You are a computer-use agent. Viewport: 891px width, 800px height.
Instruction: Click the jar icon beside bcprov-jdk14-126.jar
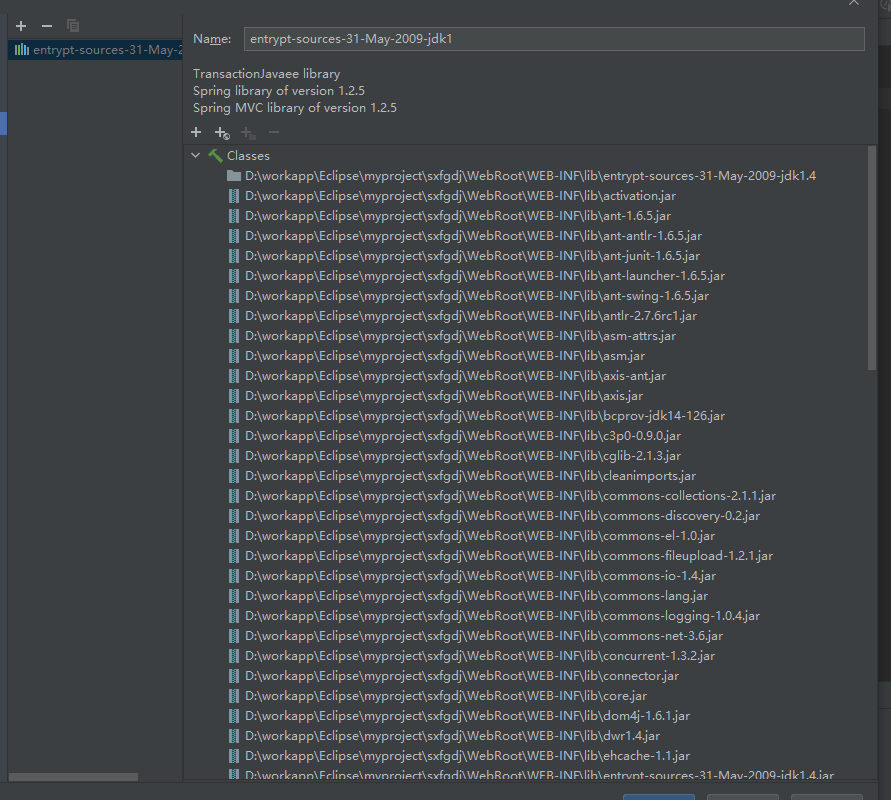234,415
